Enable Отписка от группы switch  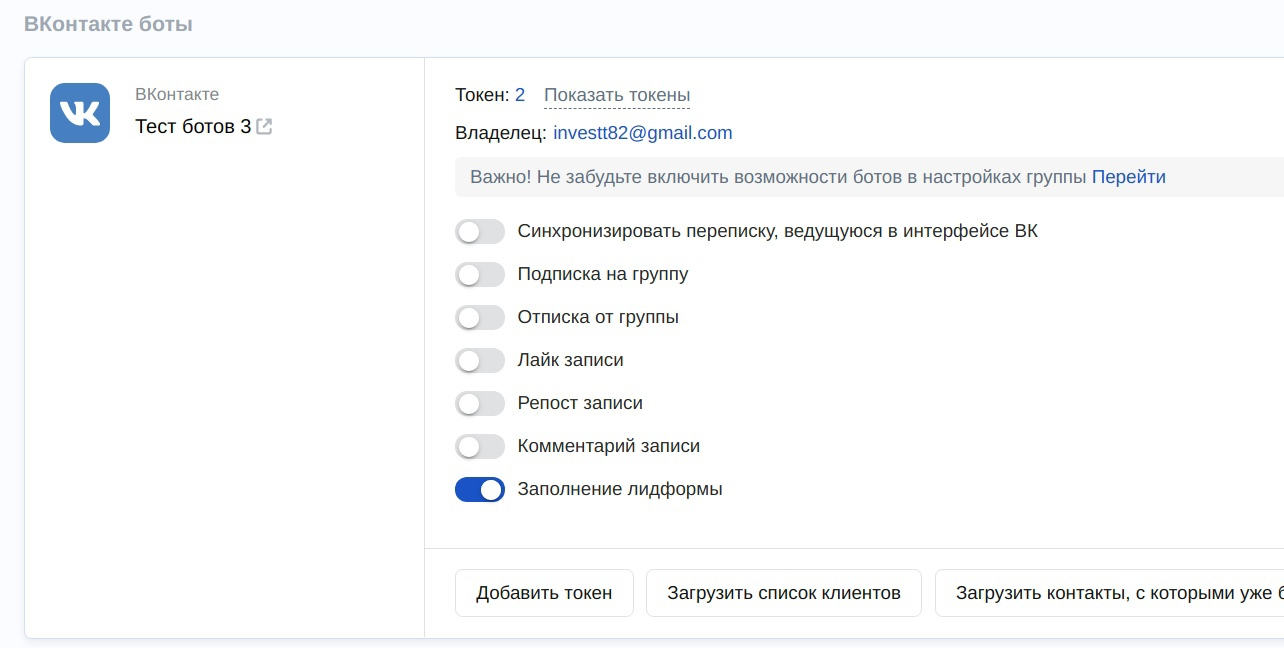coord(480,318)
